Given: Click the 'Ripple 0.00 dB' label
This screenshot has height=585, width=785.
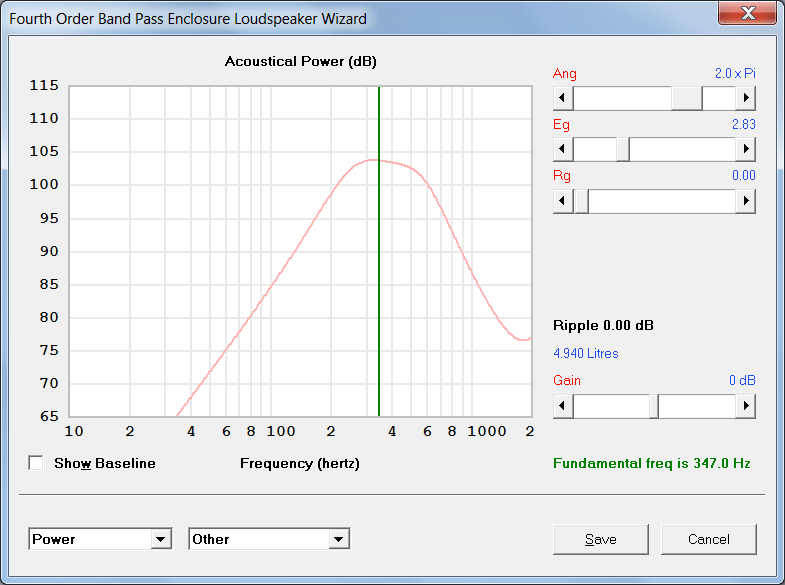Looking at the screenshot, I should (603, 326).
